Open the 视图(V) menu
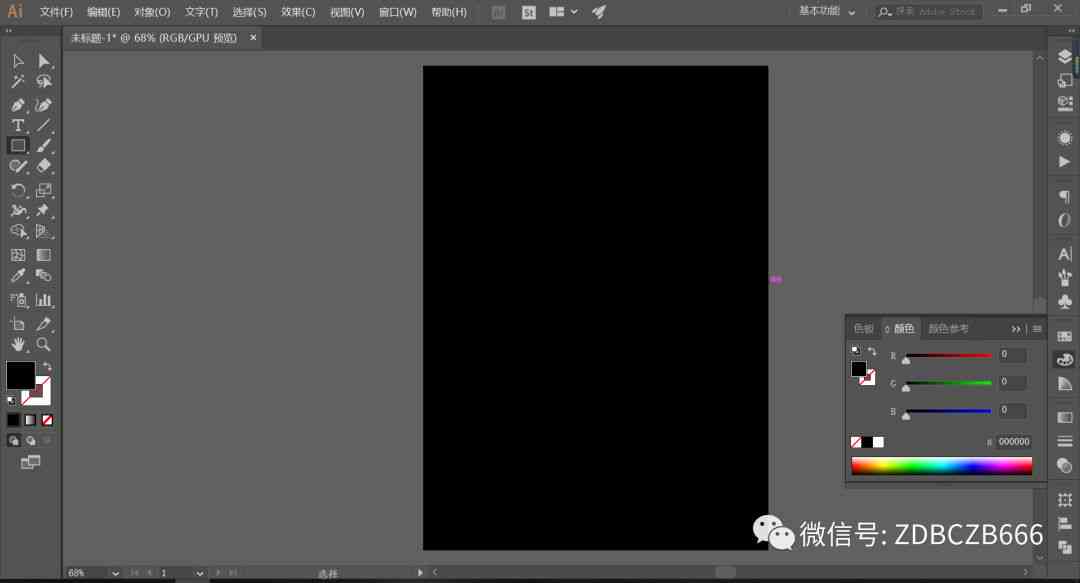 [347, 12]
